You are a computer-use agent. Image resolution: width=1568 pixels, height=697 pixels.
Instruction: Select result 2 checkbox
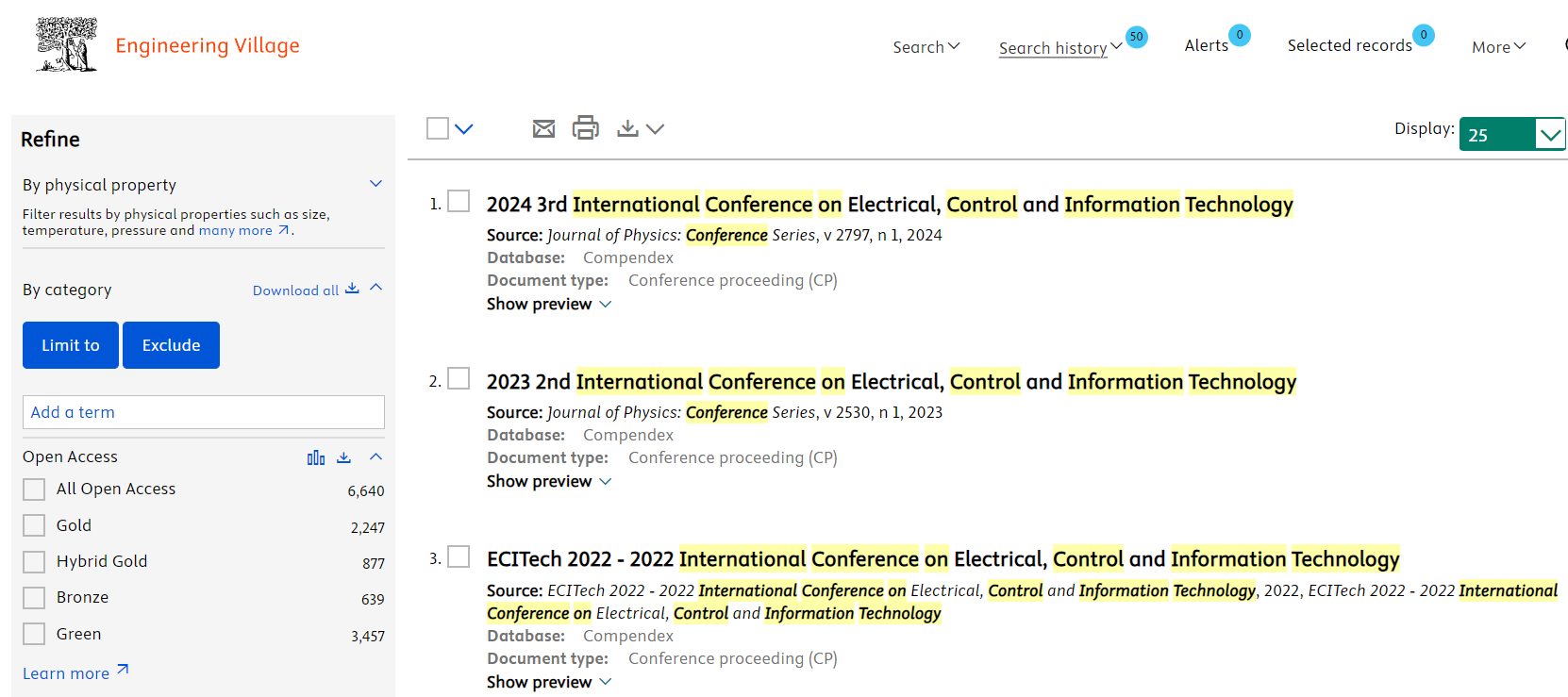pos(459,378)
